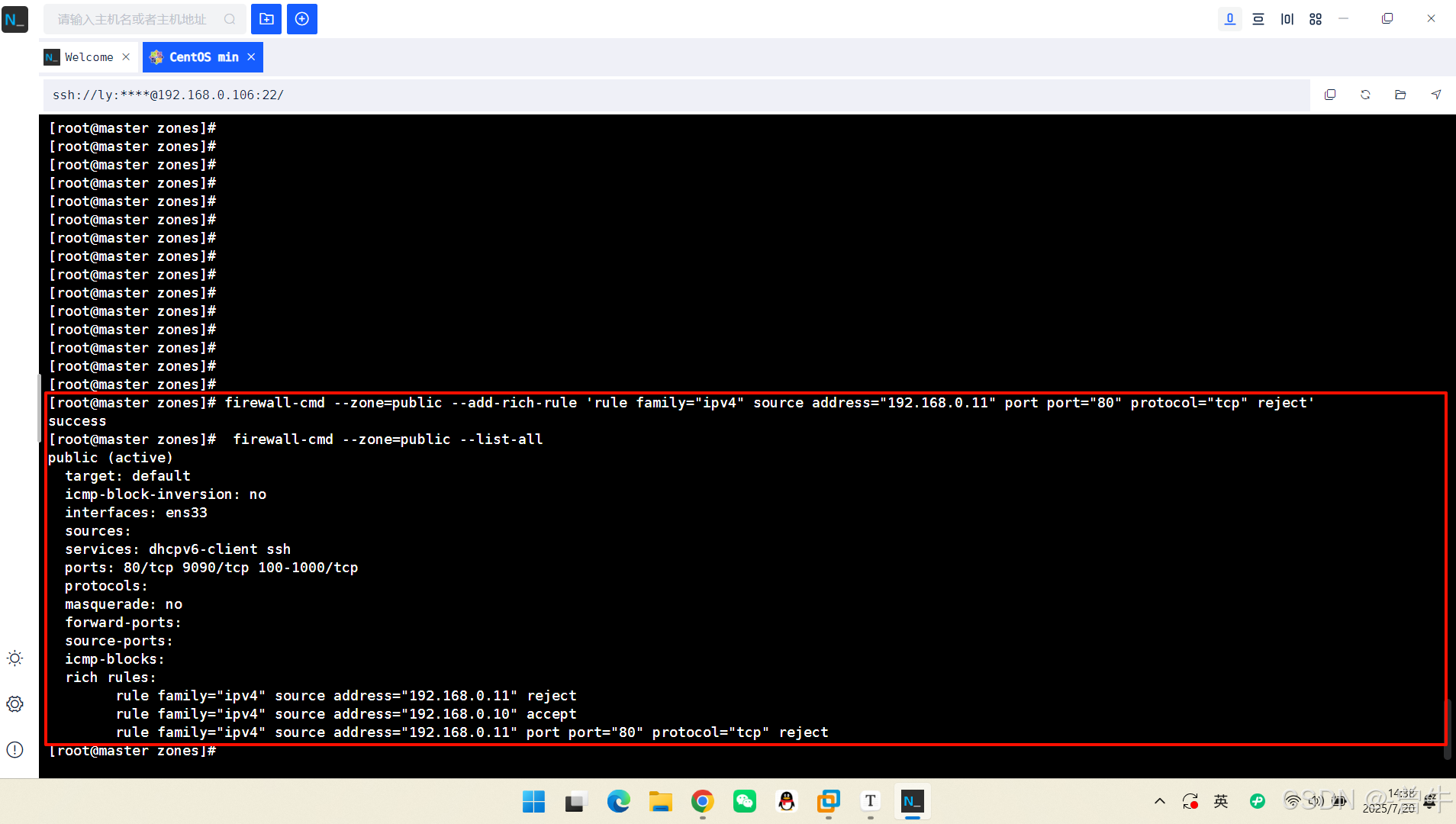Select the grid layout icon
This screenshot has height=824, width=1456.
(1316, 19)
